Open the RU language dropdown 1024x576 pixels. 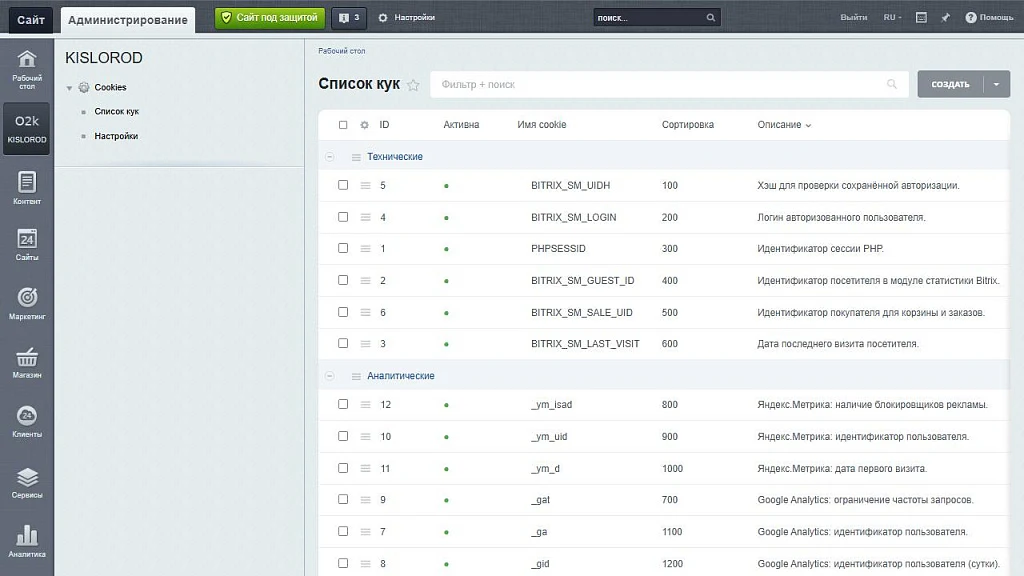tap(892, 18)
